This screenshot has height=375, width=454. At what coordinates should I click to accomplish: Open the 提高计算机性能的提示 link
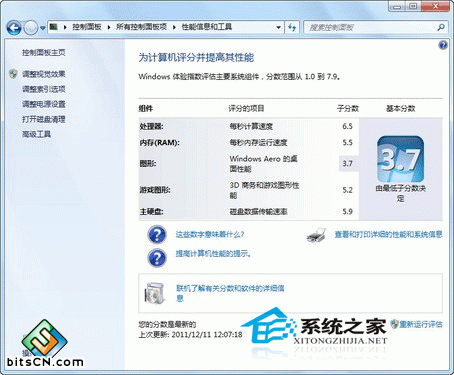pyautogui.click(x=213, y=254)
